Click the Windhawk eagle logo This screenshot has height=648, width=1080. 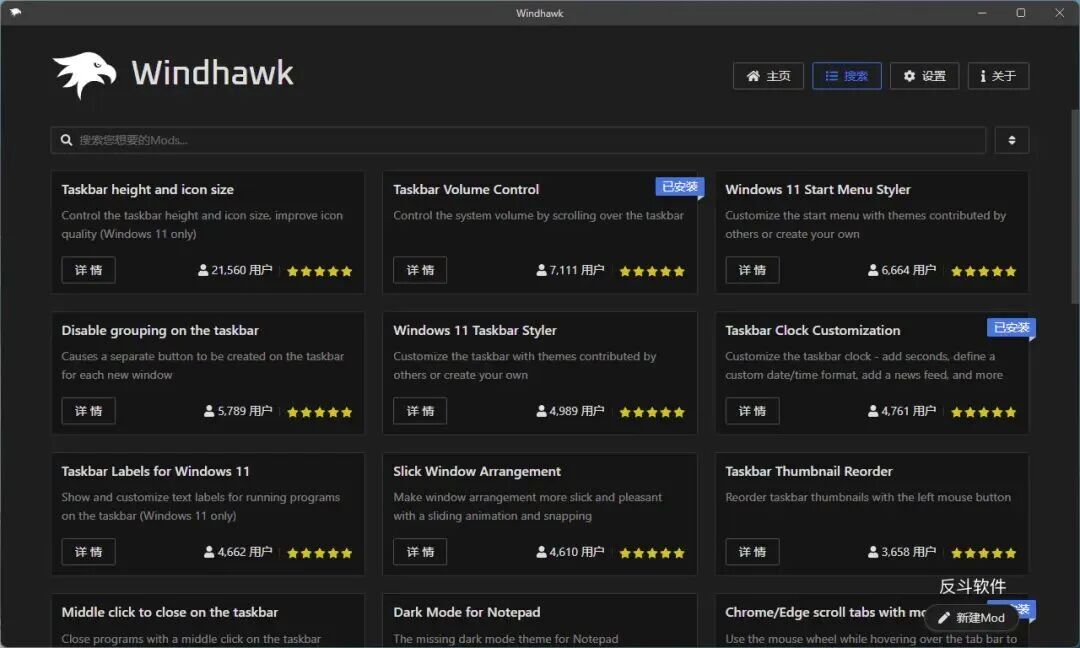84,74
